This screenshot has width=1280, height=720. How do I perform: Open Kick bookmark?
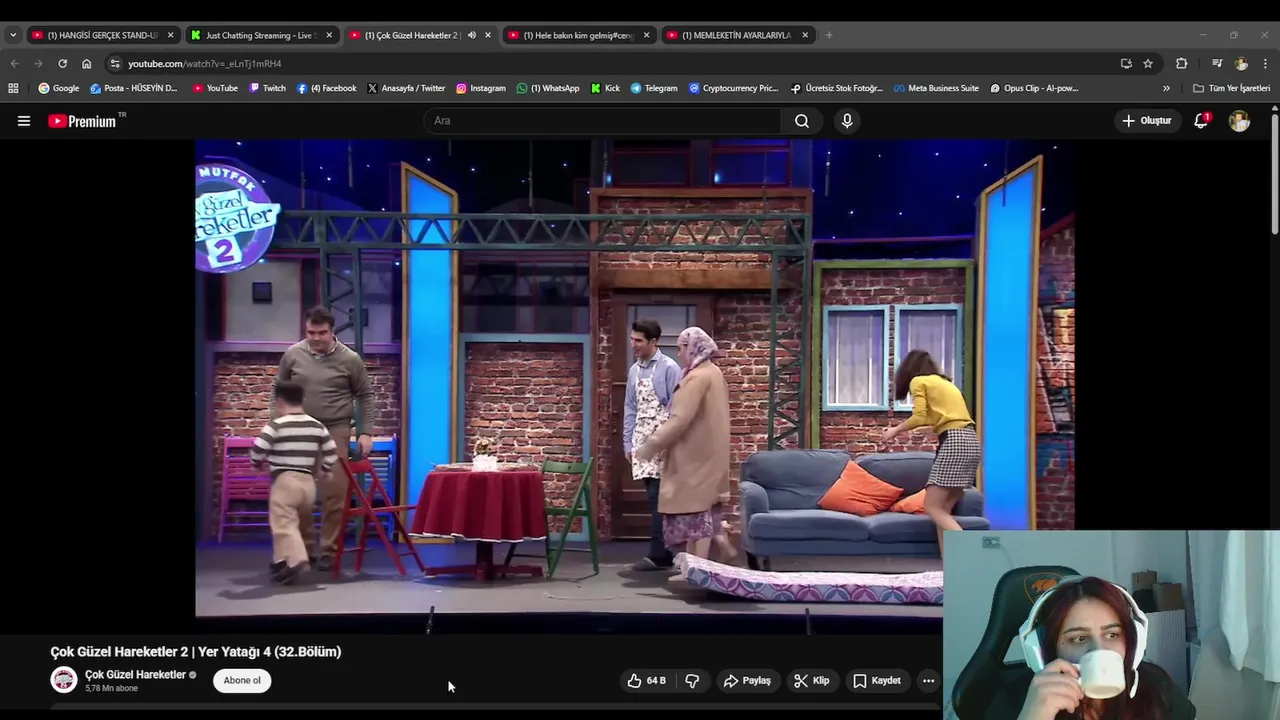click(605, 88)
